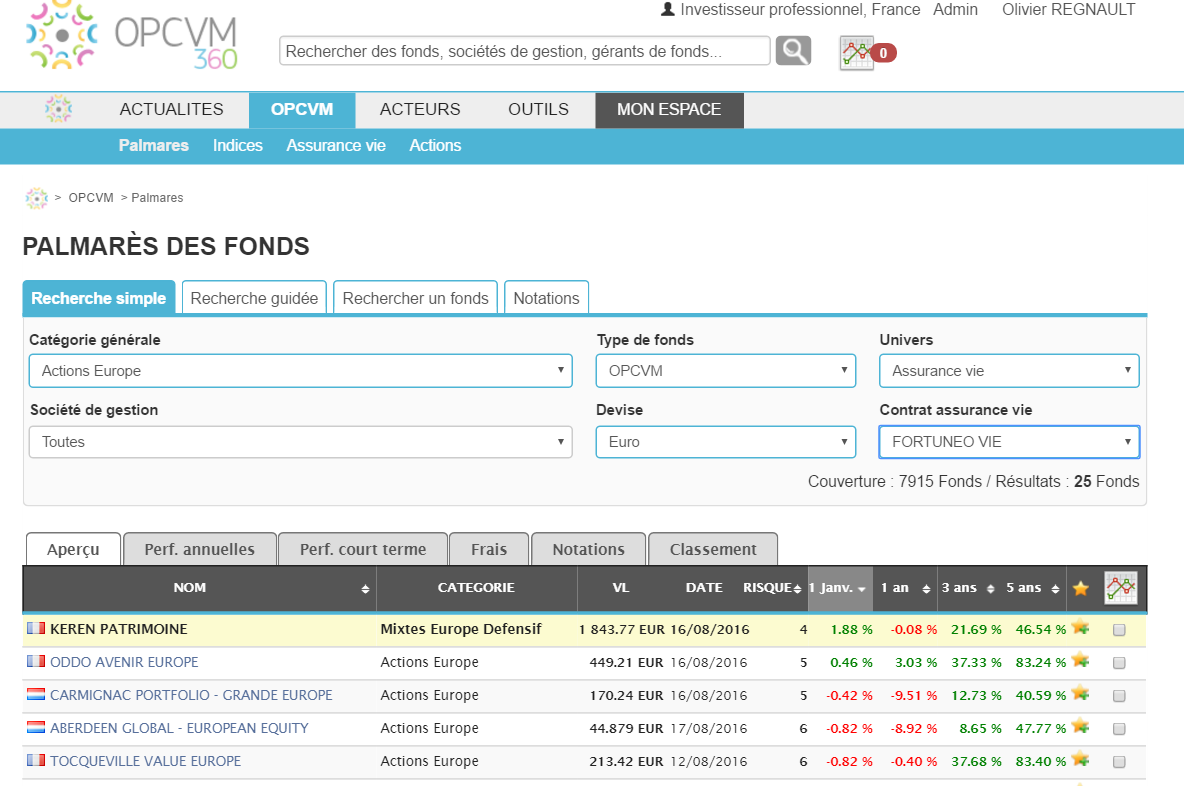The image size is (1184, 786).
Task: Click the OPCVM 360 logo
Action: [x=132, y=36]
